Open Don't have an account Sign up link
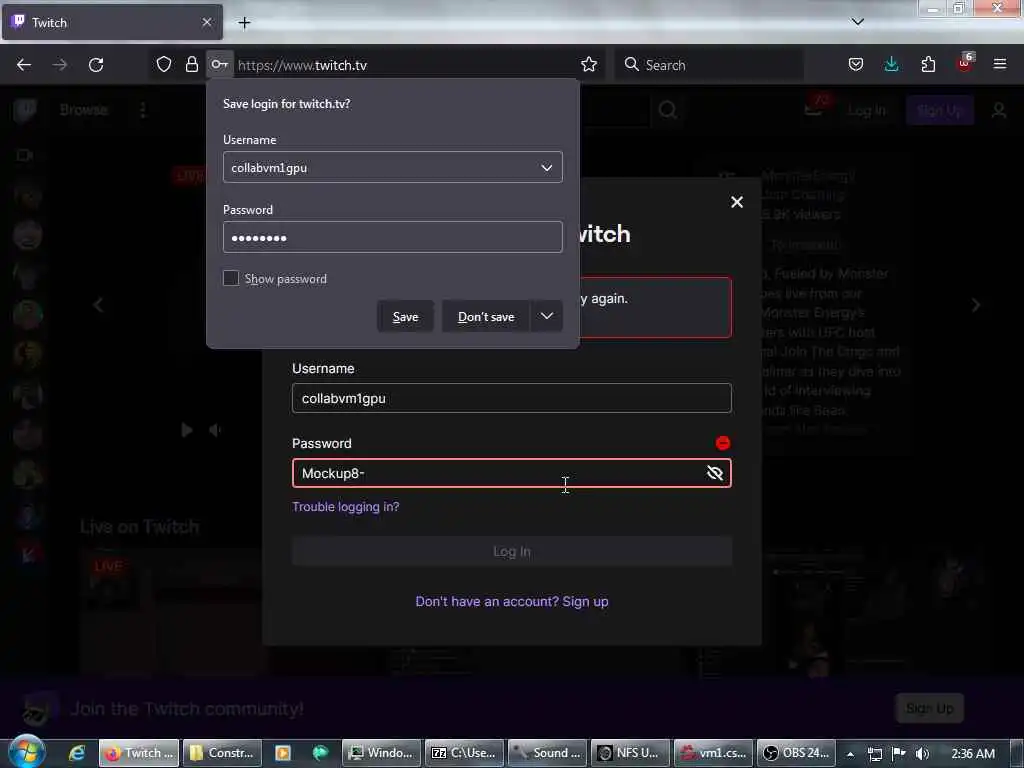This screenshot has height=768, width=1024. pos(511,601)
